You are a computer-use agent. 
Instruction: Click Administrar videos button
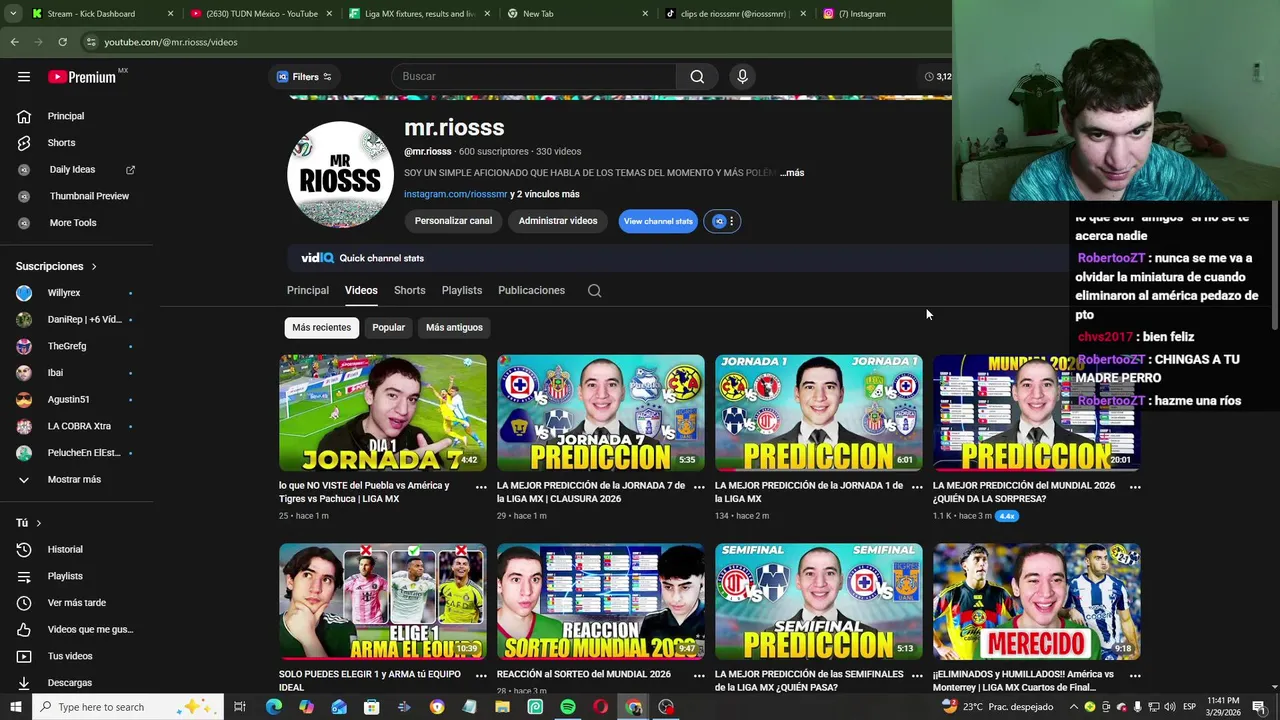[558, 221]
